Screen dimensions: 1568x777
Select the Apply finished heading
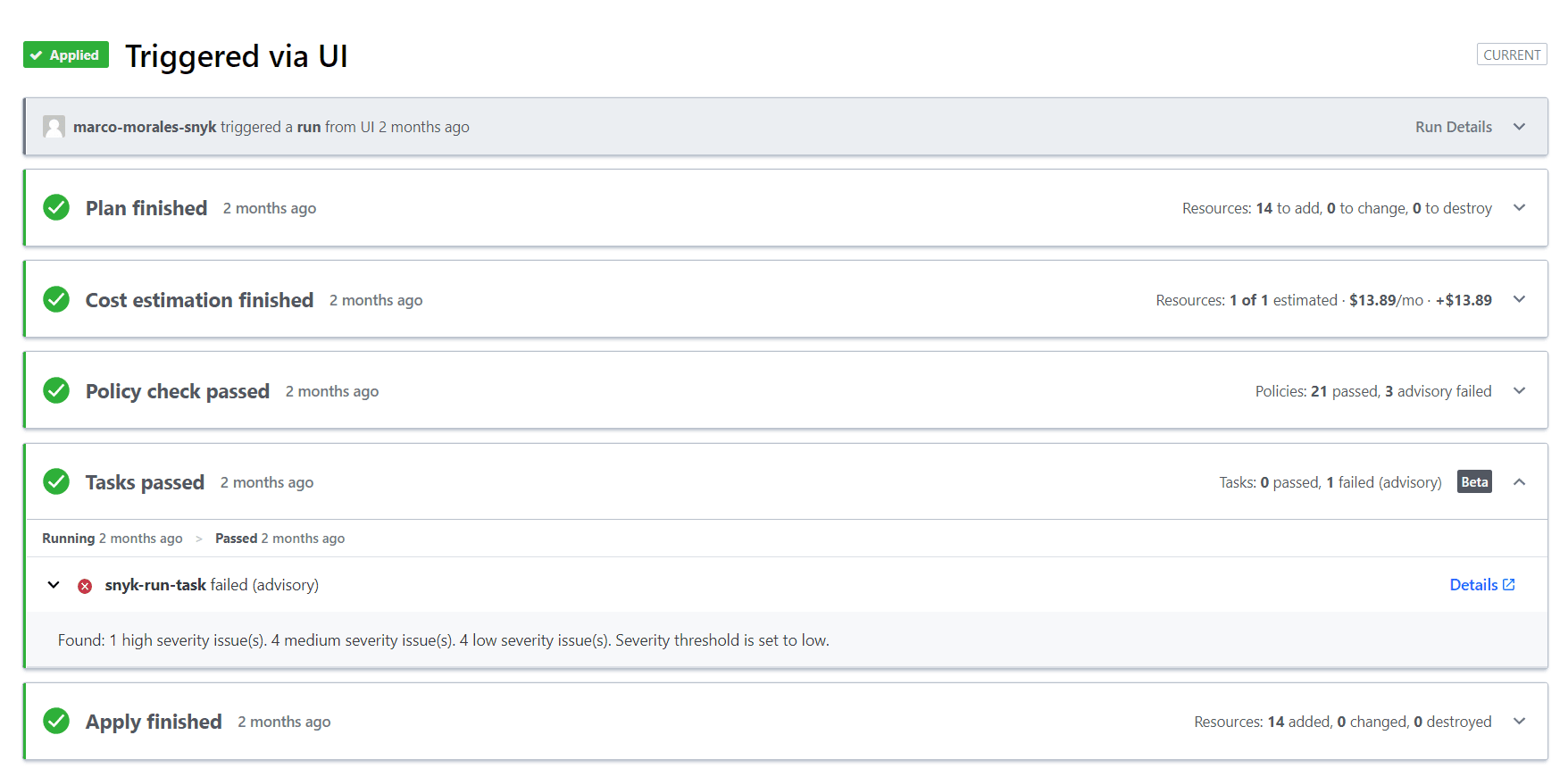point(154,722)
